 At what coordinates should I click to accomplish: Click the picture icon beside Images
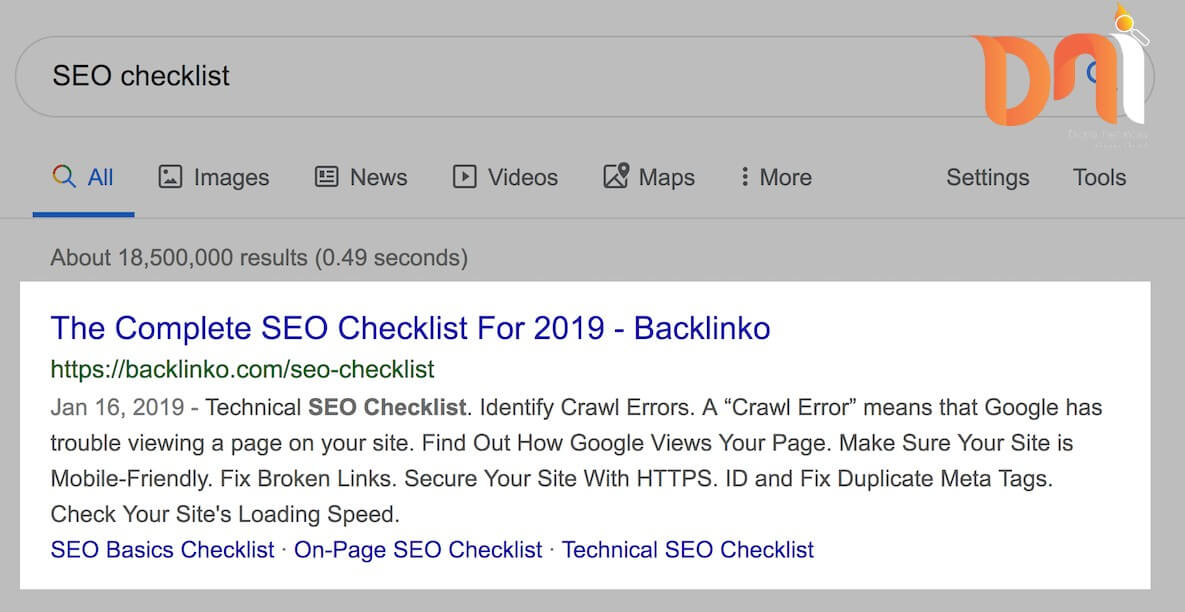click(170, 177)
